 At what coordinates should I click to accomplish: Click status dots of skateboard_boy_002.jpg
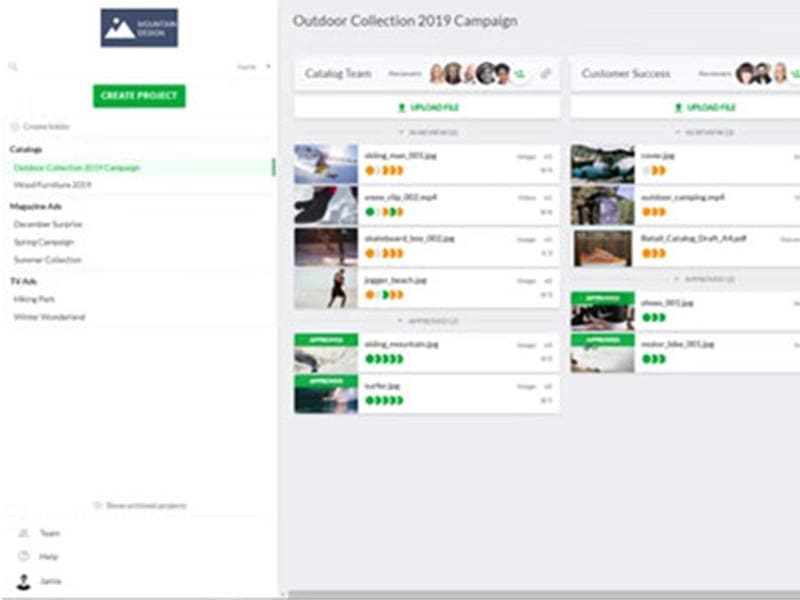coord(385,254)
